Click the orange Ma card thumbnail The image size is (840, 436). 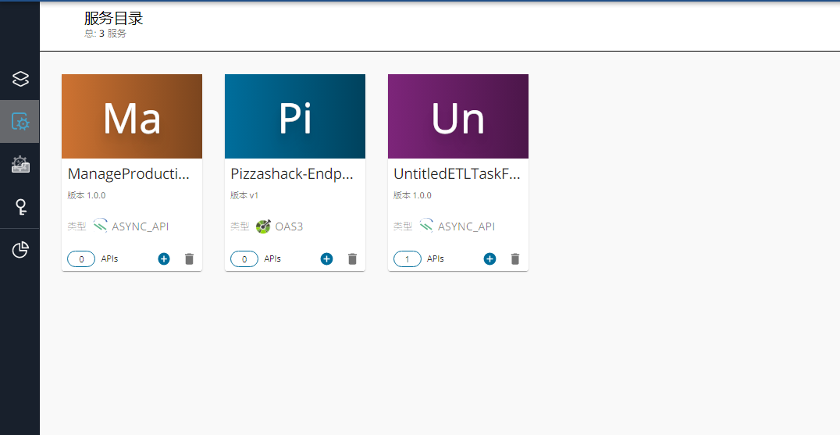coord(132,117)
